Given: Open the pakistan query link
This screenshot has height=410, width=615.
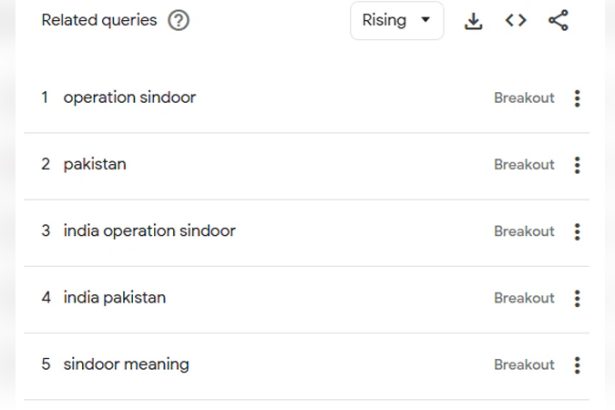Looking at the screenshot, I should click(x=95, y=164).
